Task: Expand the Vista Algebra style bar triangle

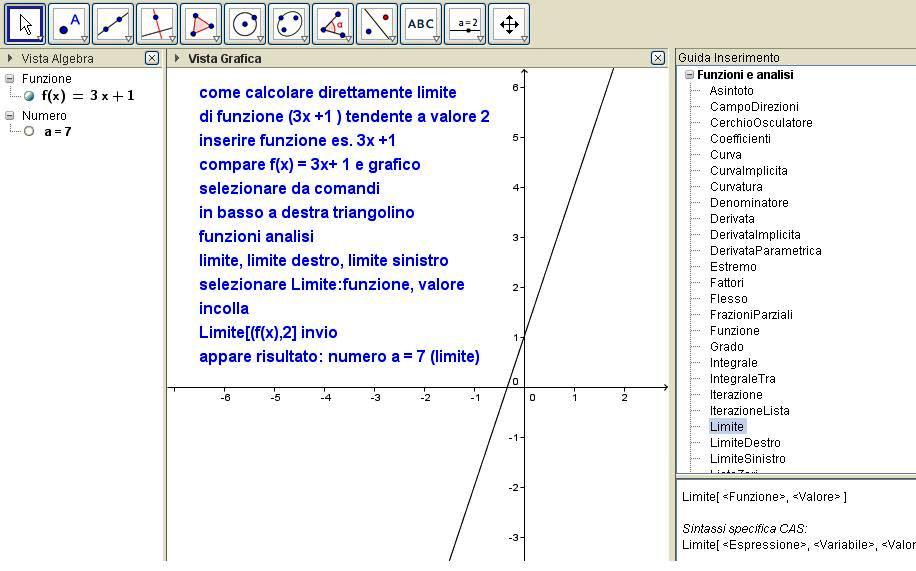Action: pos(9,58)
